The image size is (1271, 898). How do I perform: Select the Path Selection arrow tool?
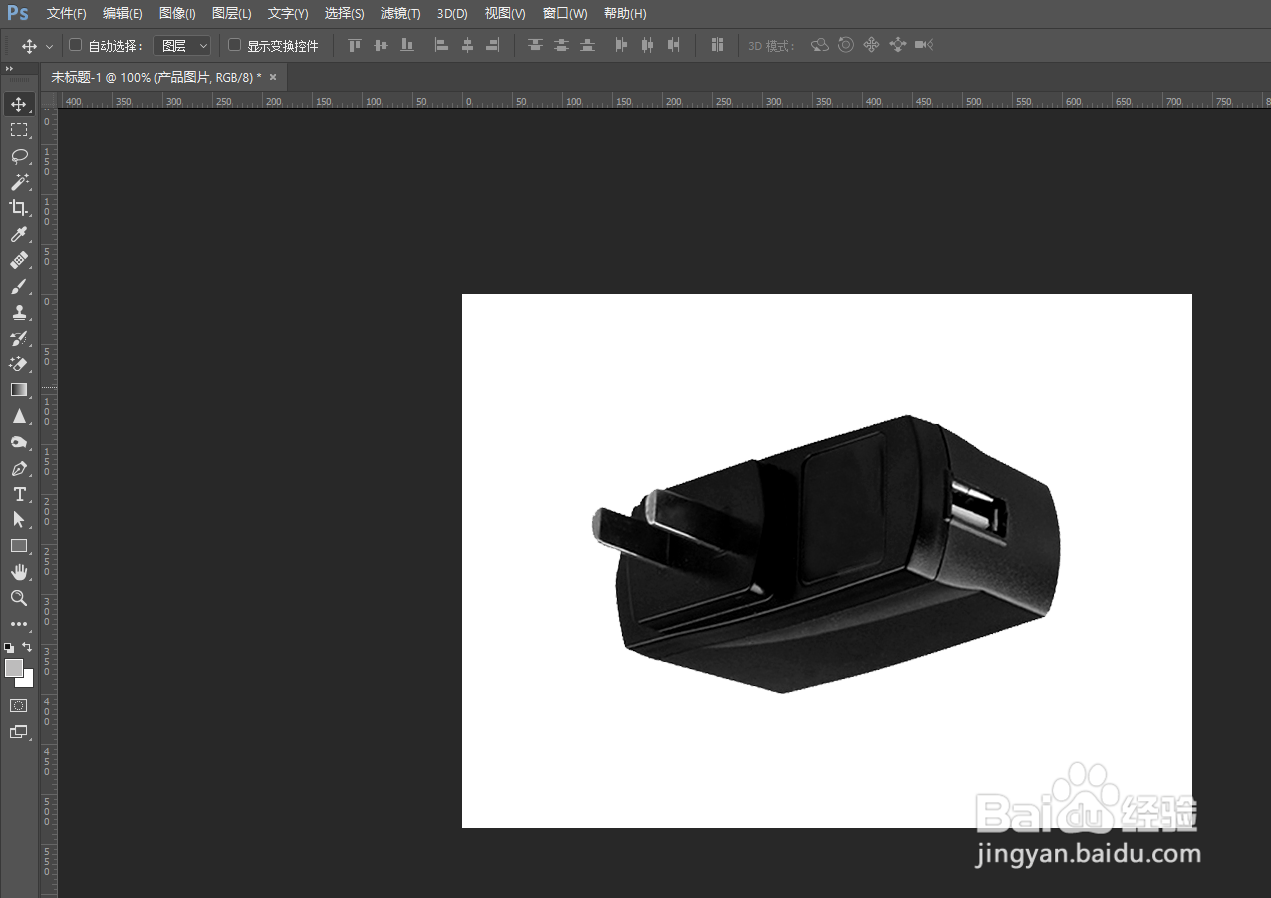(19, 520)
